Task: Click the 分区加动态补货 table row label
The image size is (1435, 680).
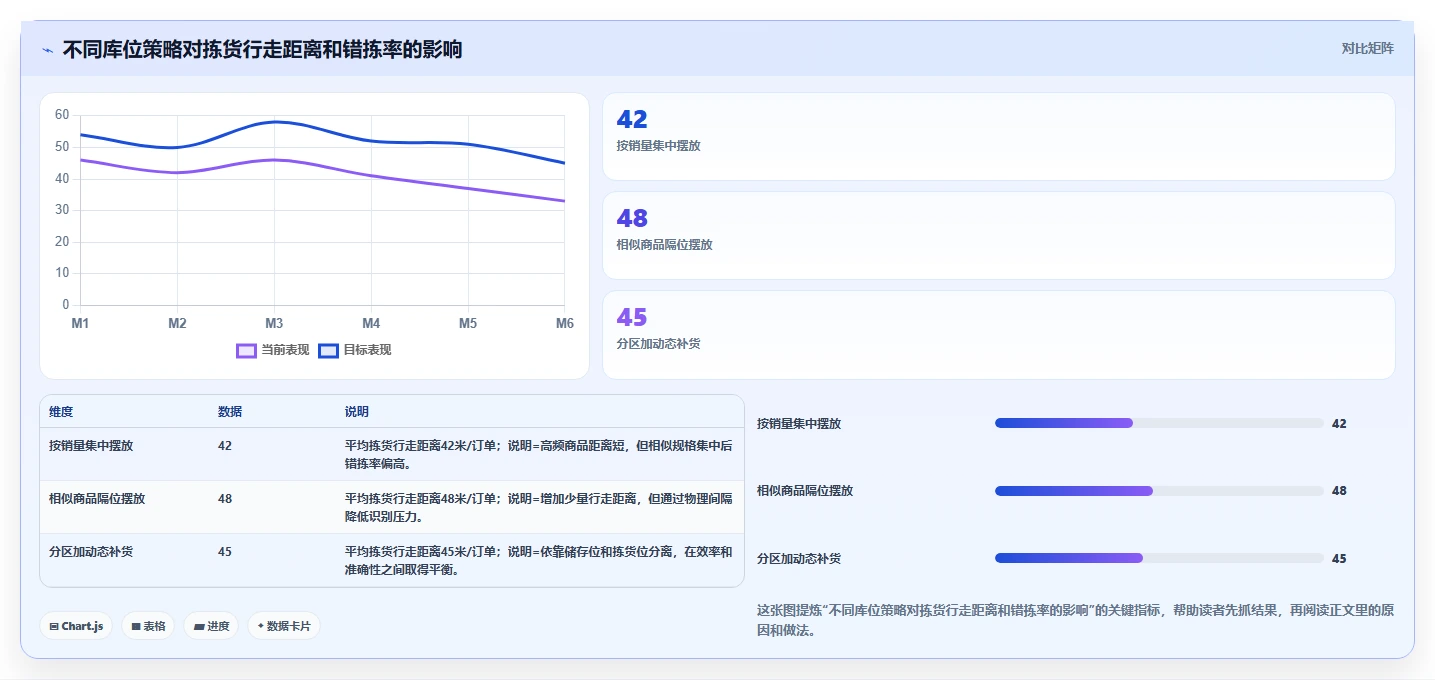Action: coord(91,551)
